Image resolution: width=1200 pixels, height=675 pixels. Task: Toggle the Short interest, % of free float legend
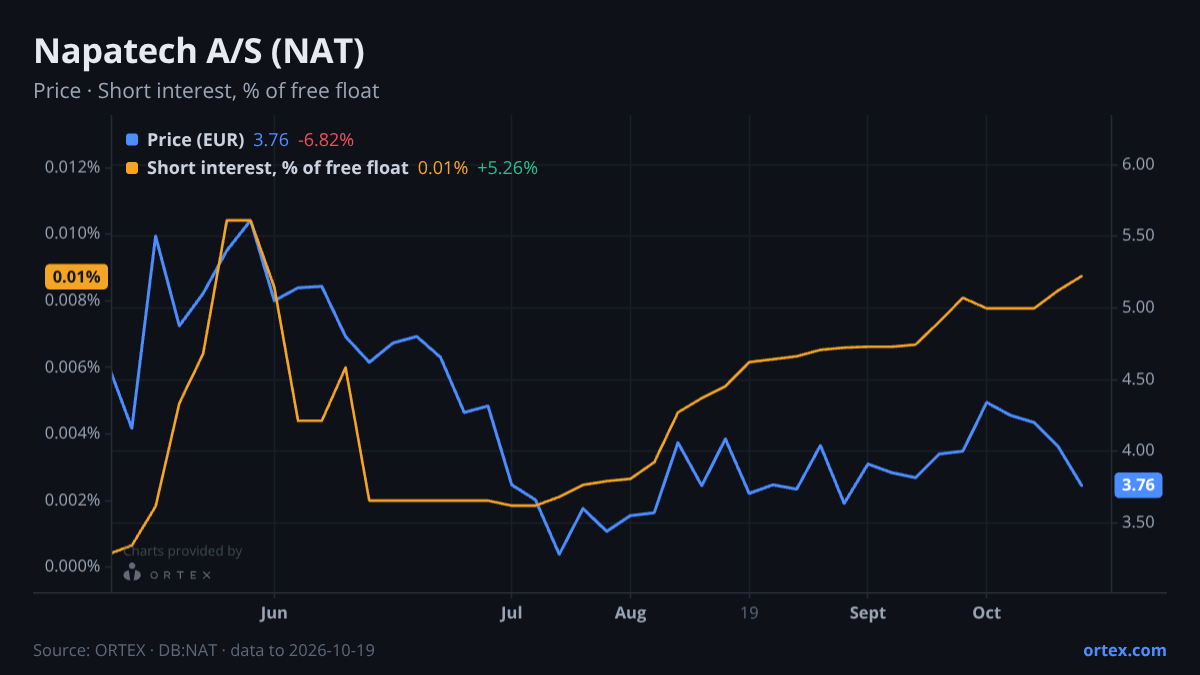[x=277, y=168]
